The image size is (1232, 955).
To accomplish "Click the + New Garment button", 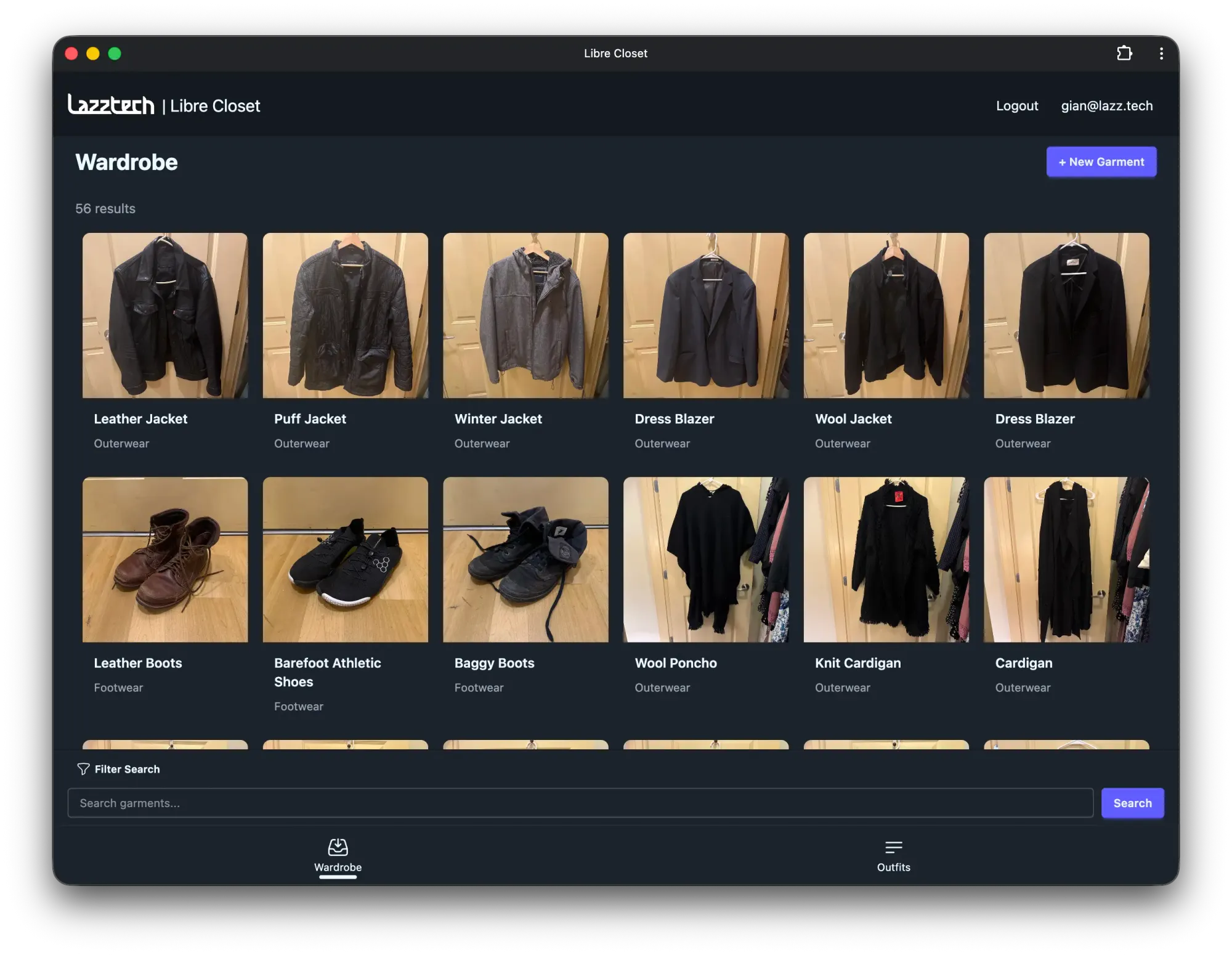I will (x=1101, y=161).
